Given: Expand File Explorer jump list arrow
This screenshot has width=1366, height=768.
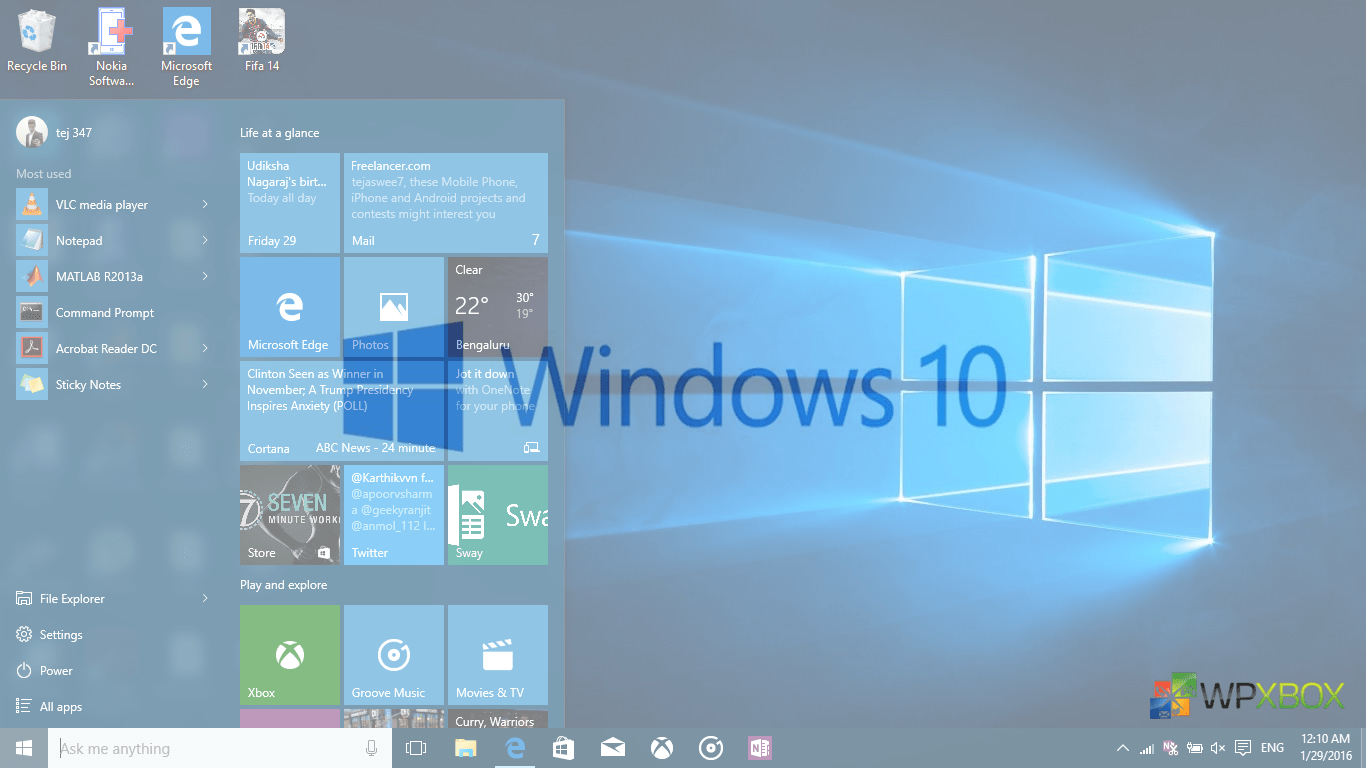Looking at the screenshot, I should 205,599.
